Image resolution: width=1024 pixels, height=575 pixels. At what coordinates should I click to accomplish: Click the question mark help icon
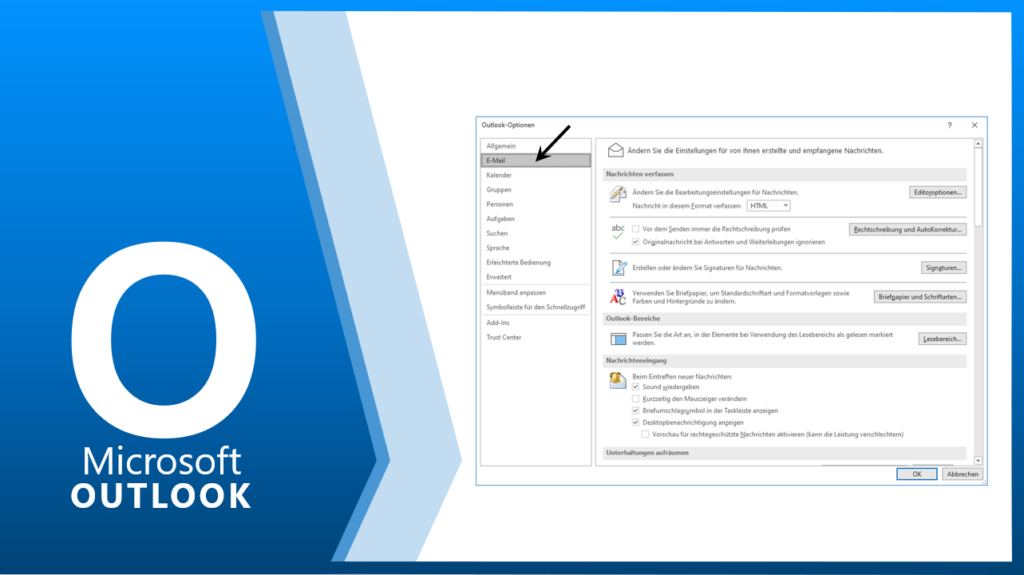950,125
